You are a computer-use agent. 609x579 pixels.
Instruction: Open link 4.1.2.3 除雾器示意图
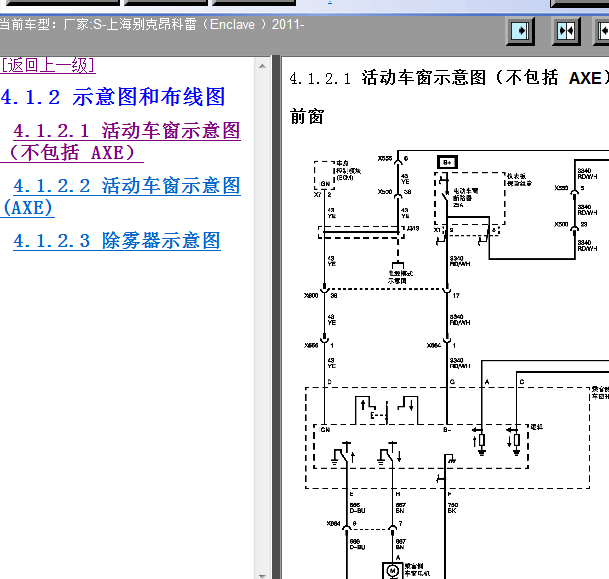pos(117,241)
